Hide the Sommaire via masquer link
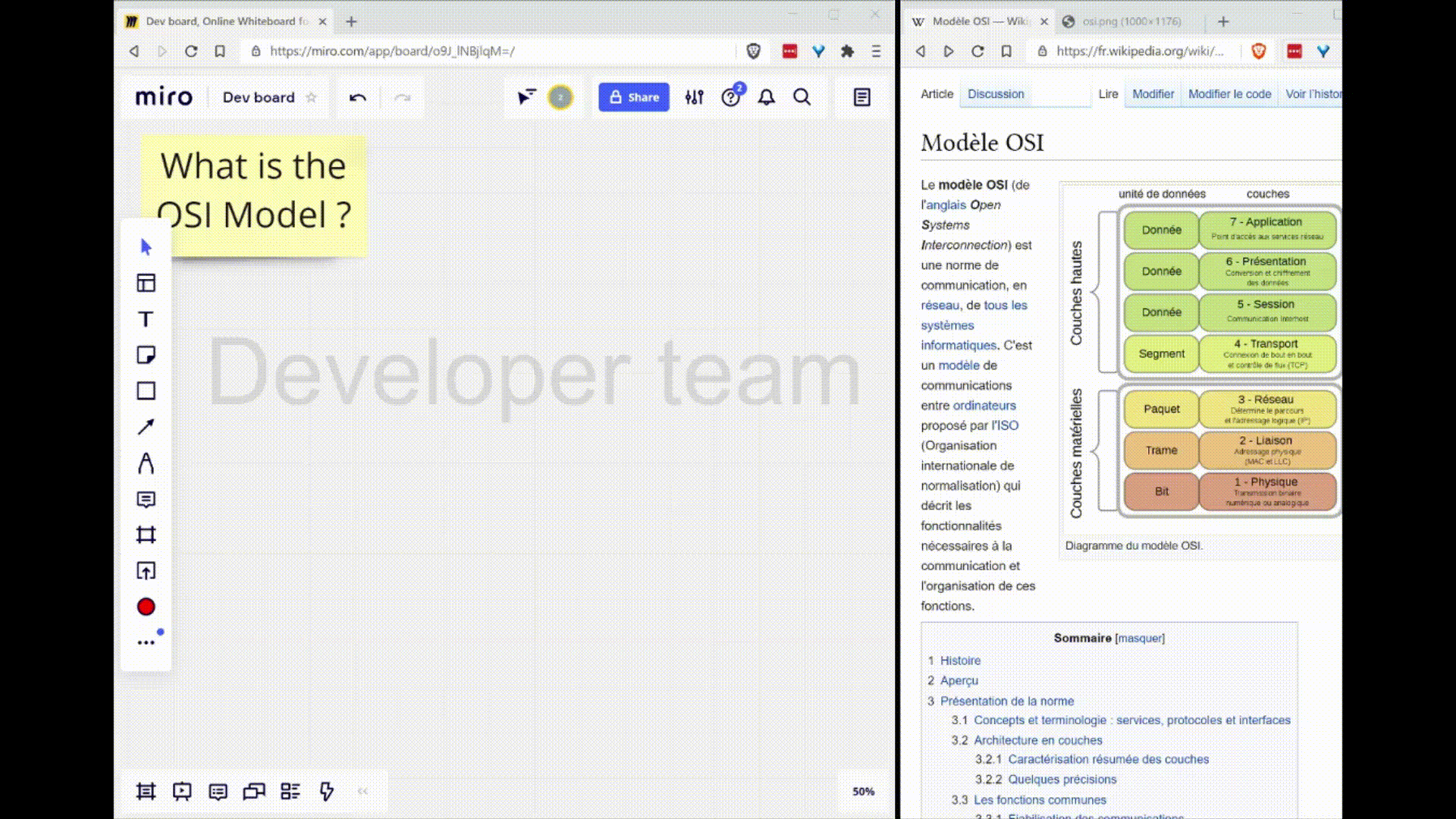Image resolution: width=1456 pixels, height=819 pixels. [x=1140, y=639]
